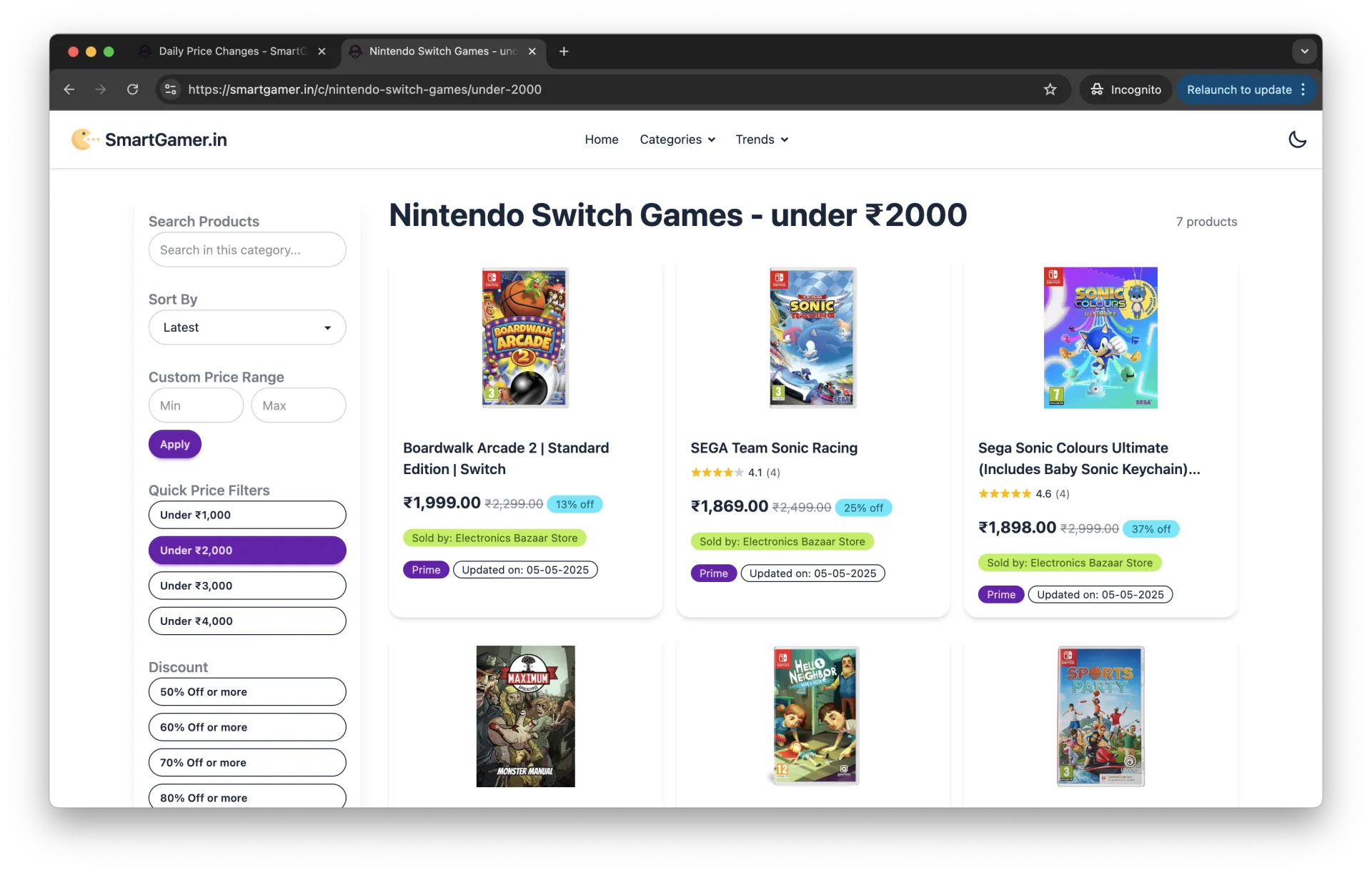Bookmark this page with star icon
1372x873 pixels.
1050,89
